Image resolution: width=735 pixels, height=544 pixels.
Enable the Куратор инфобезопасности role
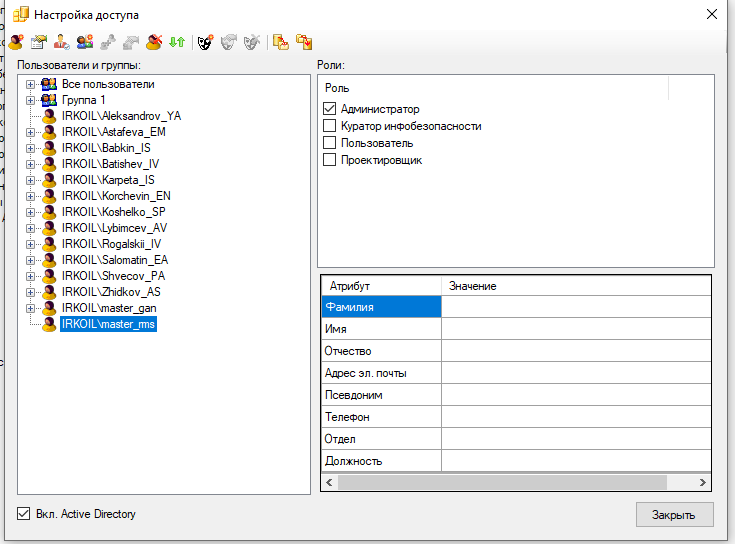(330, 126)
